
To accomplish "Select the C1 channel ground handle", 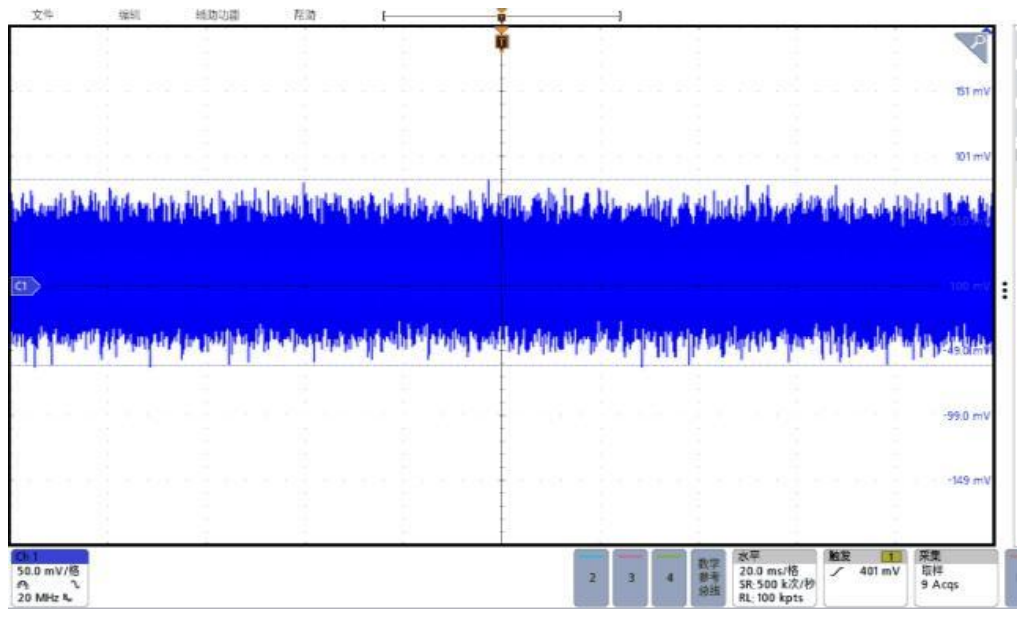I will coord(25,286).
